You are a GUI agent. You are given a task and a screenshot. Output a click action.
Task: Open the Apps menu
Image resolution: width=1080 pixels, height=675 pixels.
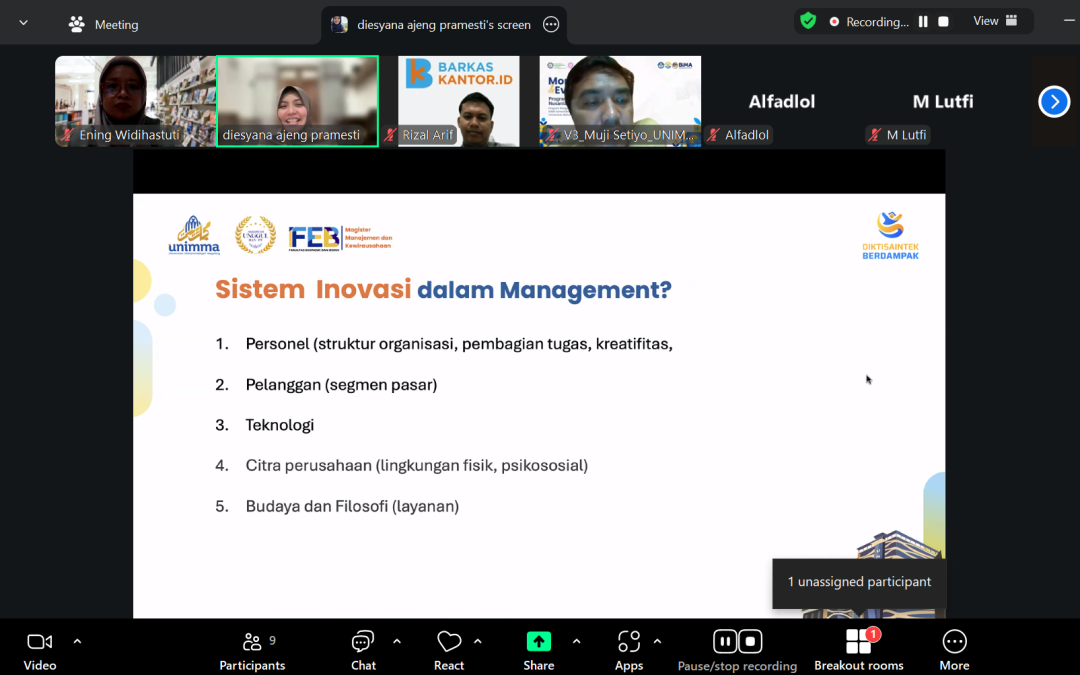coord(629,651)
